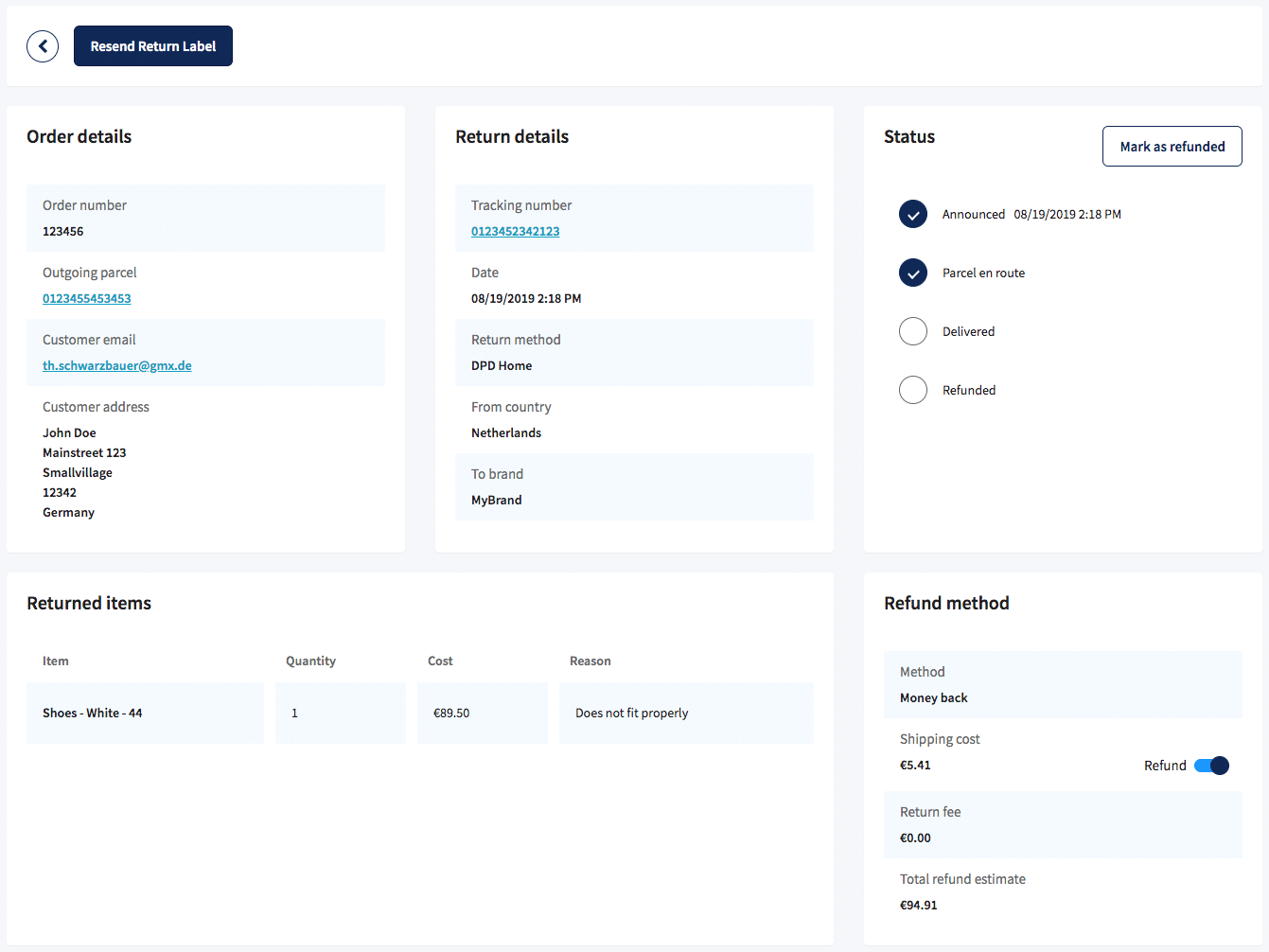
Task: Click the €89.50 cost cell
Action: click(483, 713)
